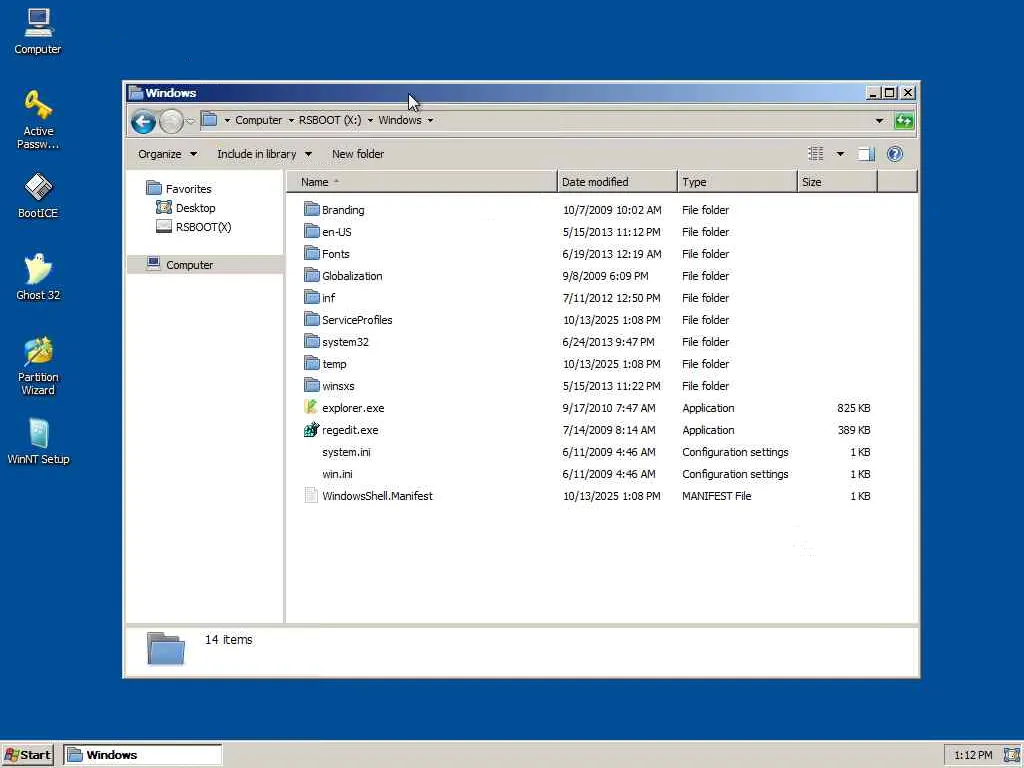
Task: Select the Globalization folder name
Action: click(x=352, y=276)
